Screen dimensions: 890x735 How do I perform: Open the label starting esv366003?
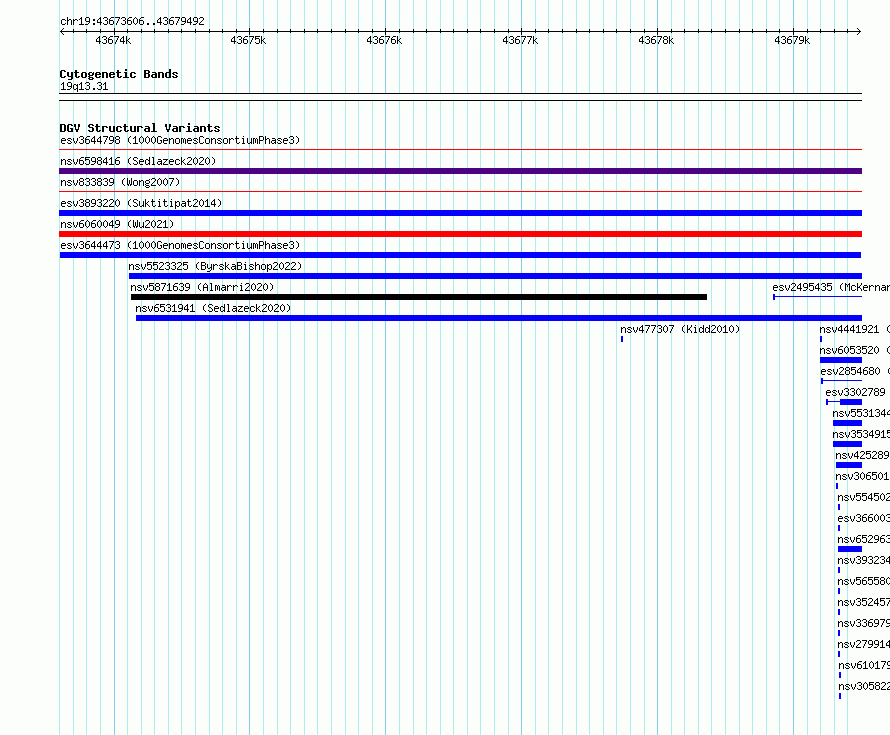pyautogui.click(x=863, y=518)
